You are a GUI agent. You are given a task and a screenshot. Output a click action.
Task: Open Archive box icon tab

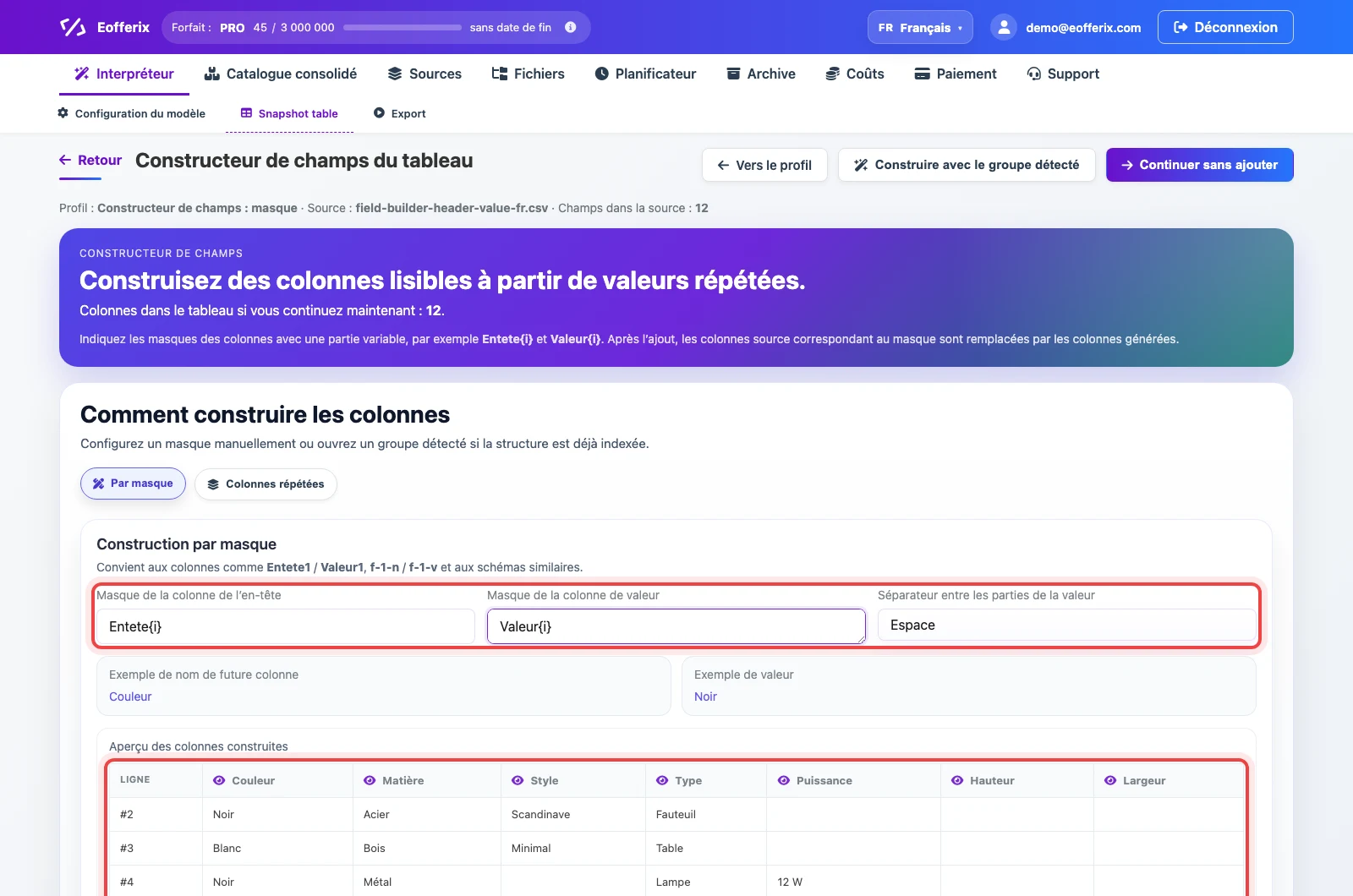tap(761, 74)
